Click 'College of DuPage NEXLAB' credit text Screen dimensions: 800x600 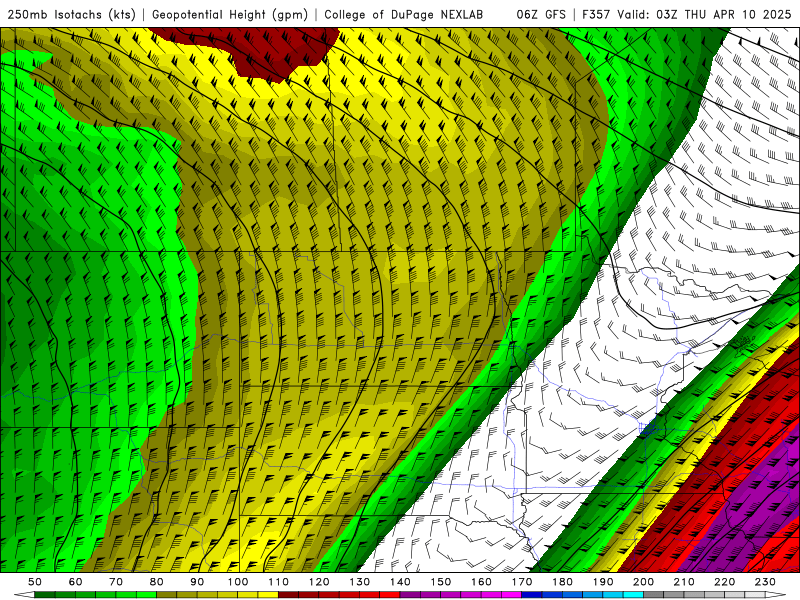[404, 14]
